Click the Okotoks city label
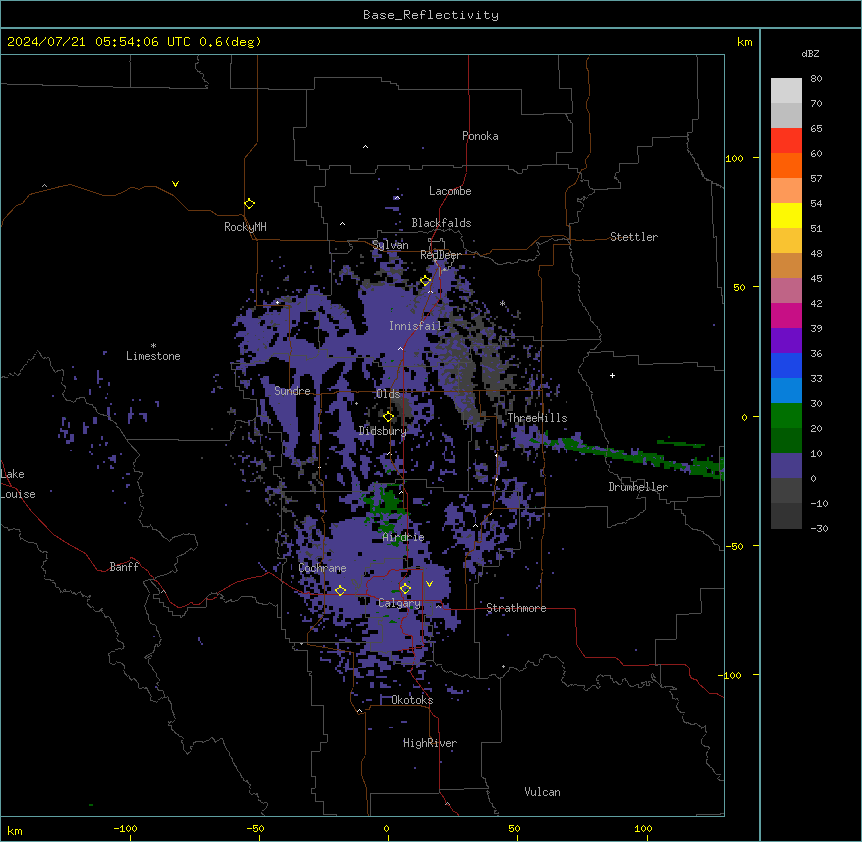The height and width of the screenshot is (842, 862). tap(412, 700)
